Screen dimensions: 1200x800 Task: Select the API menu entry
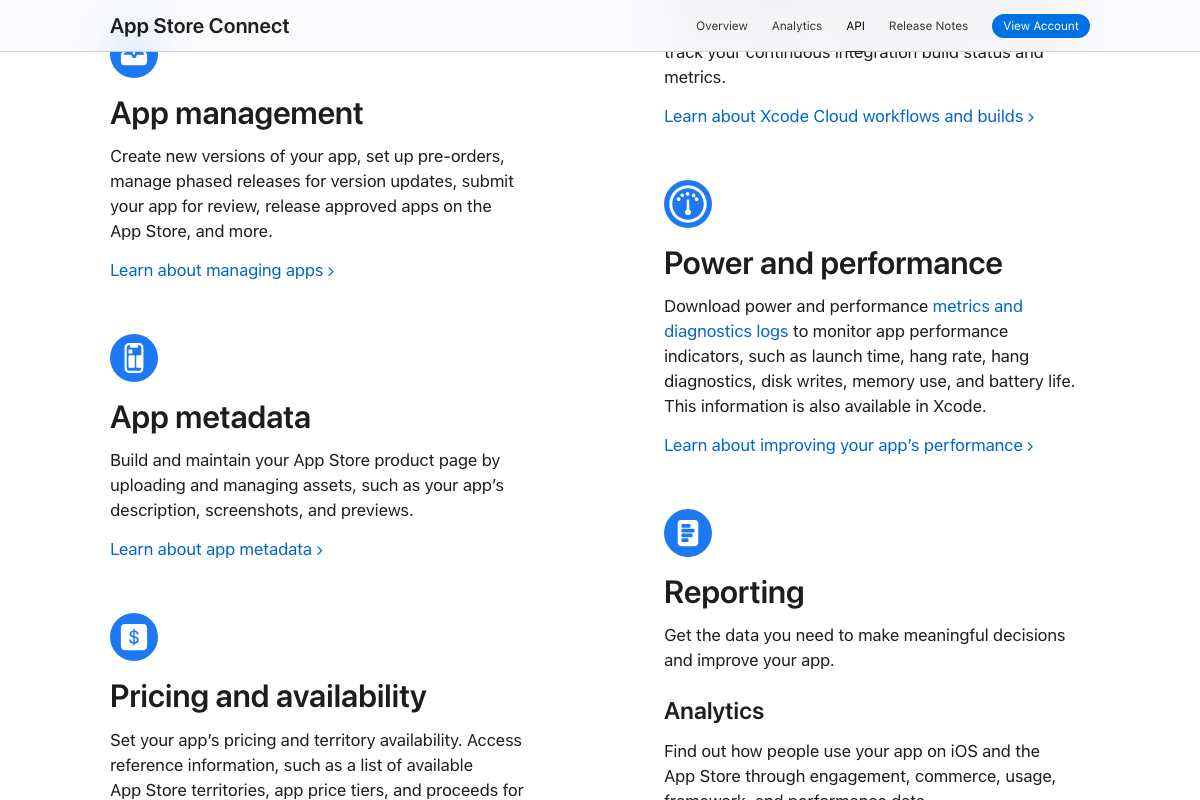click(x=855, y=25)
